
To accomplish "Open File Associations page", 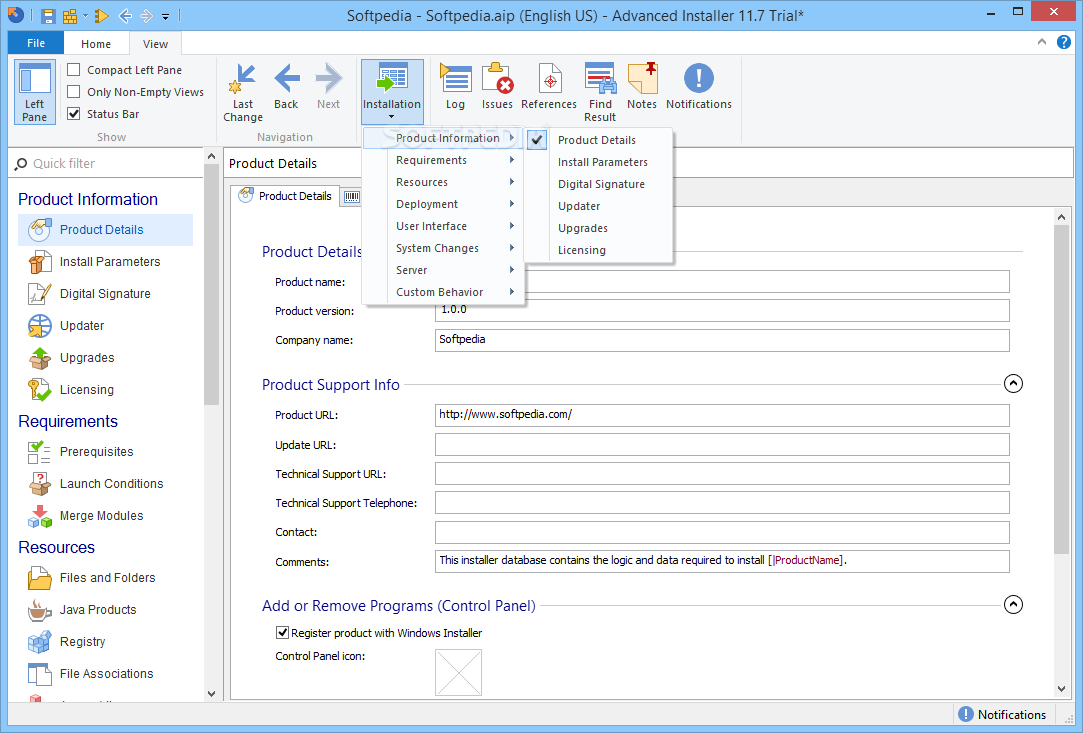I will (105, 674).
